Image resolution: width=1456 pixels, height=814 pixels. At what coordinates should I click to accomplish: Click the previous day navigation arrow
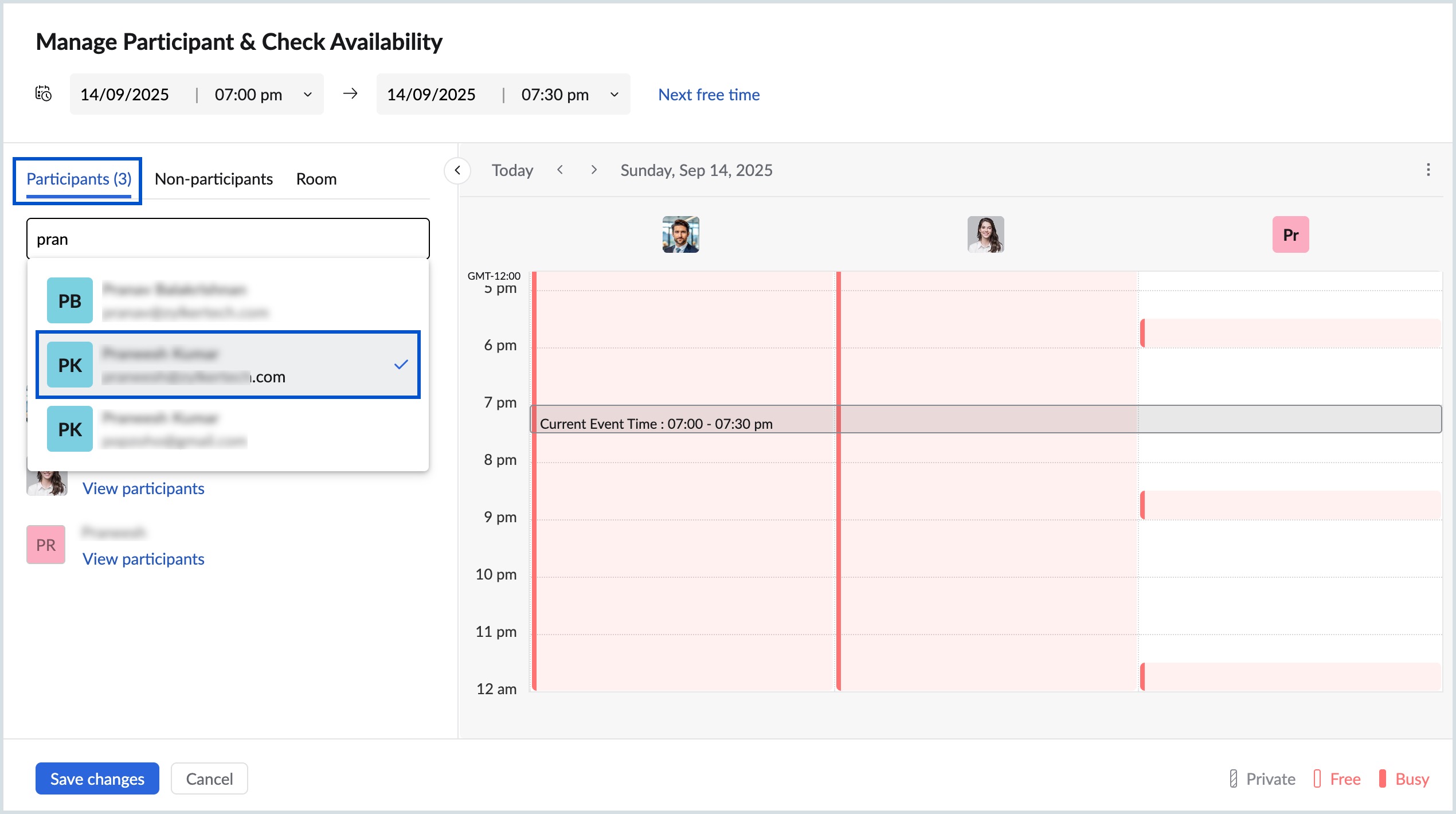point(560,170)
